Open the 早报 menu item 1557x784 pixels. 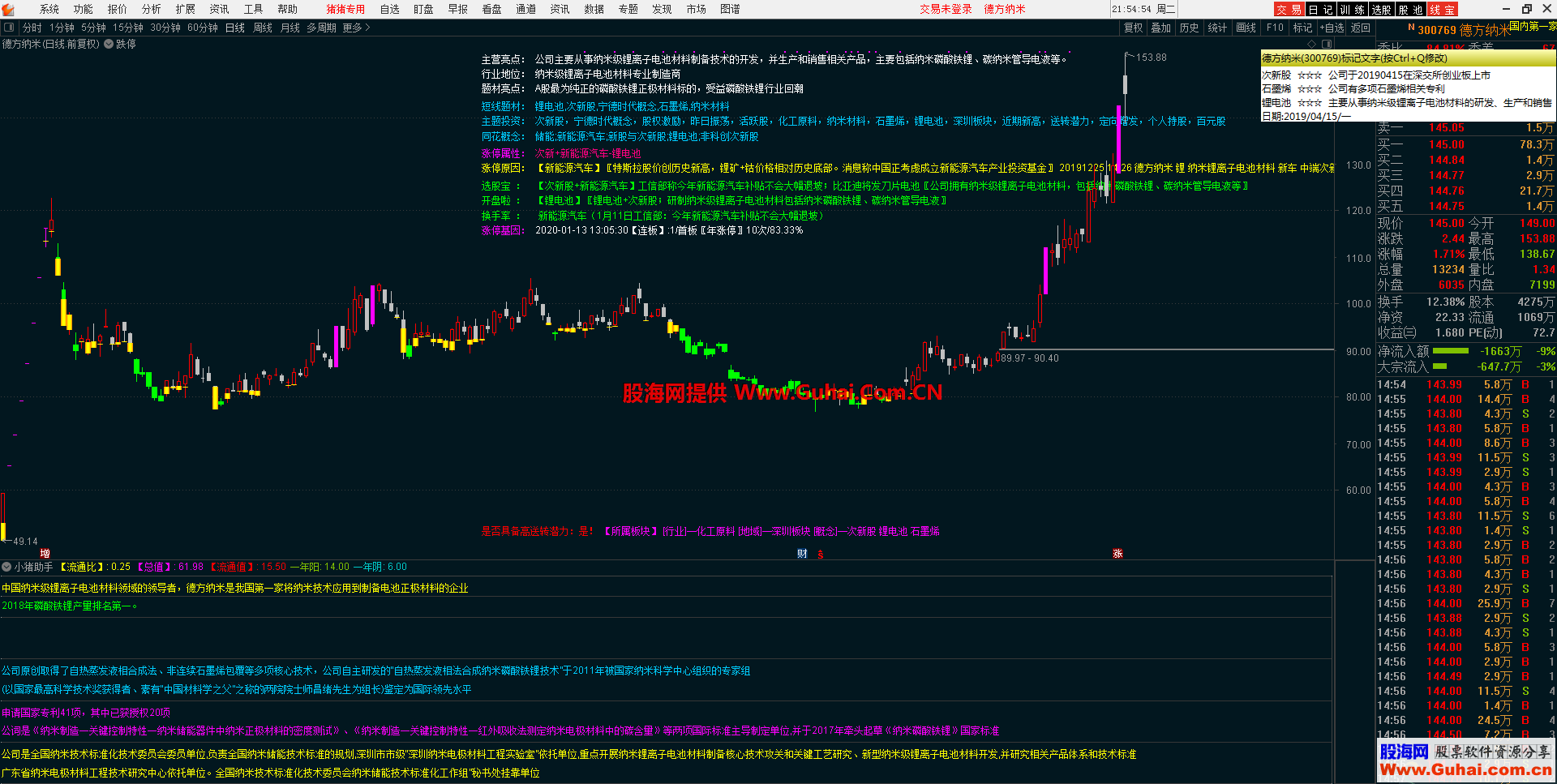point(458,9)
